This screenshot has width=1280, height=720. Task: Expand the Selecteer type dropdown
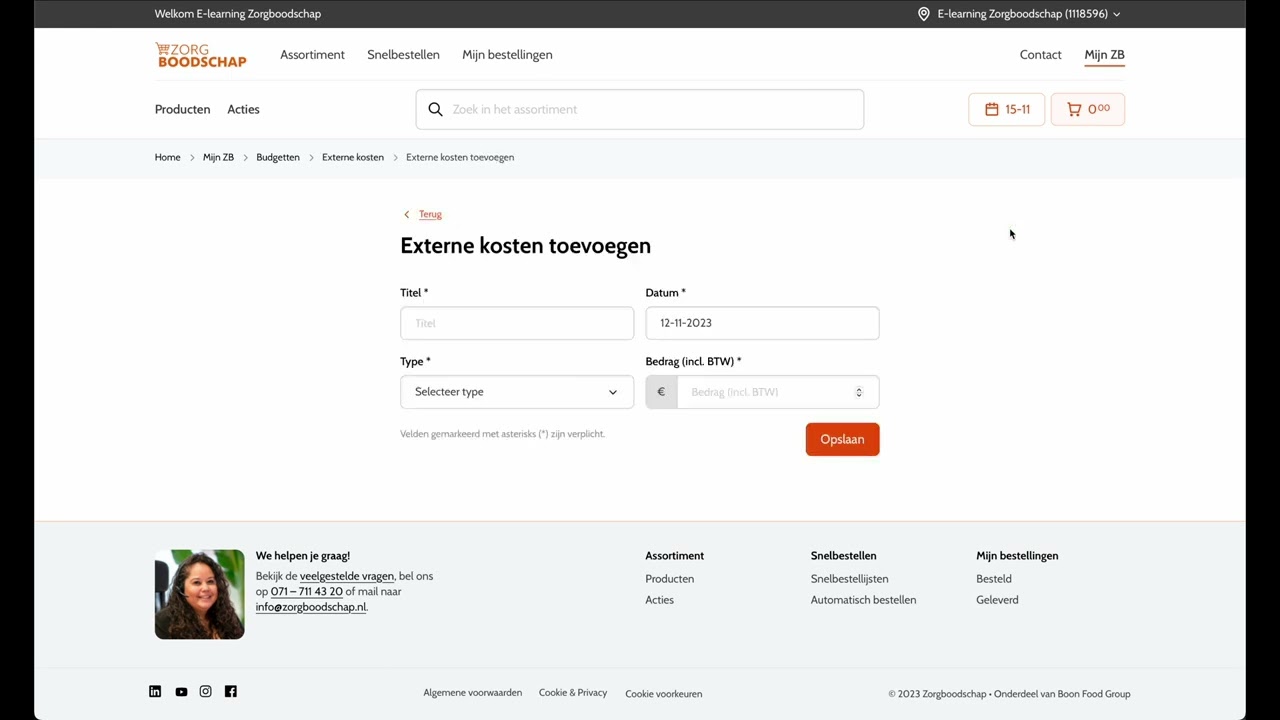(517, 392)
